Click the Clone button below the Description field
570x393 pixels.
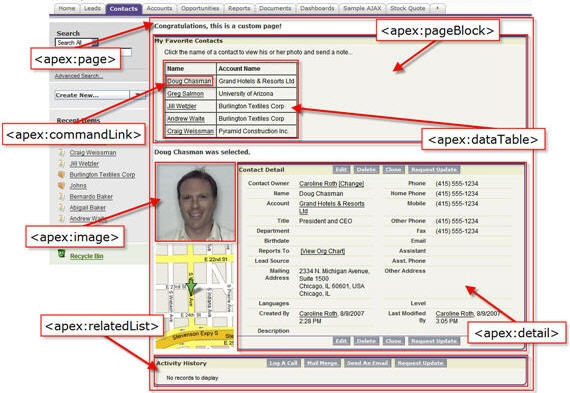(393, 341)
